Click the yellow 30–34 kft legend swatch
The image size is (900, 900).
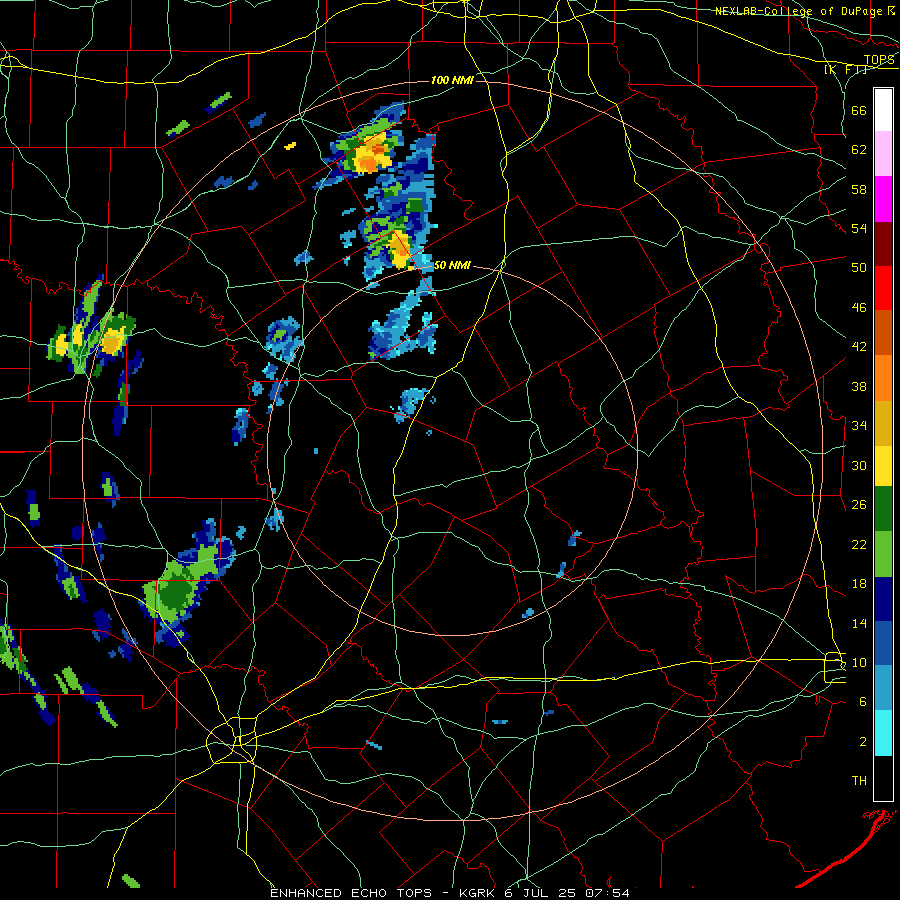coord(883,465)
